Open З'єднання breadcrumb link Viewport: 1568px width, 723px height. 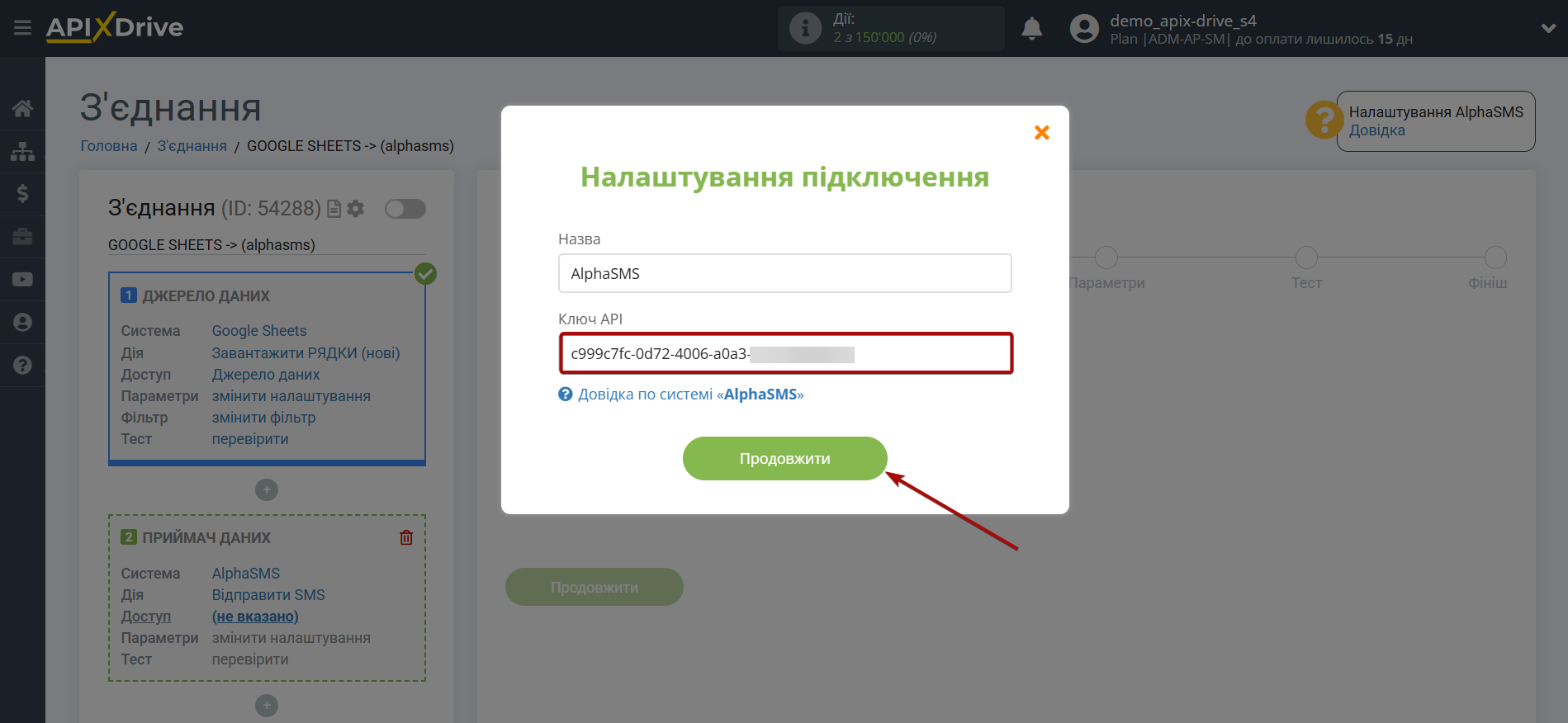click(x=192, y=146)
